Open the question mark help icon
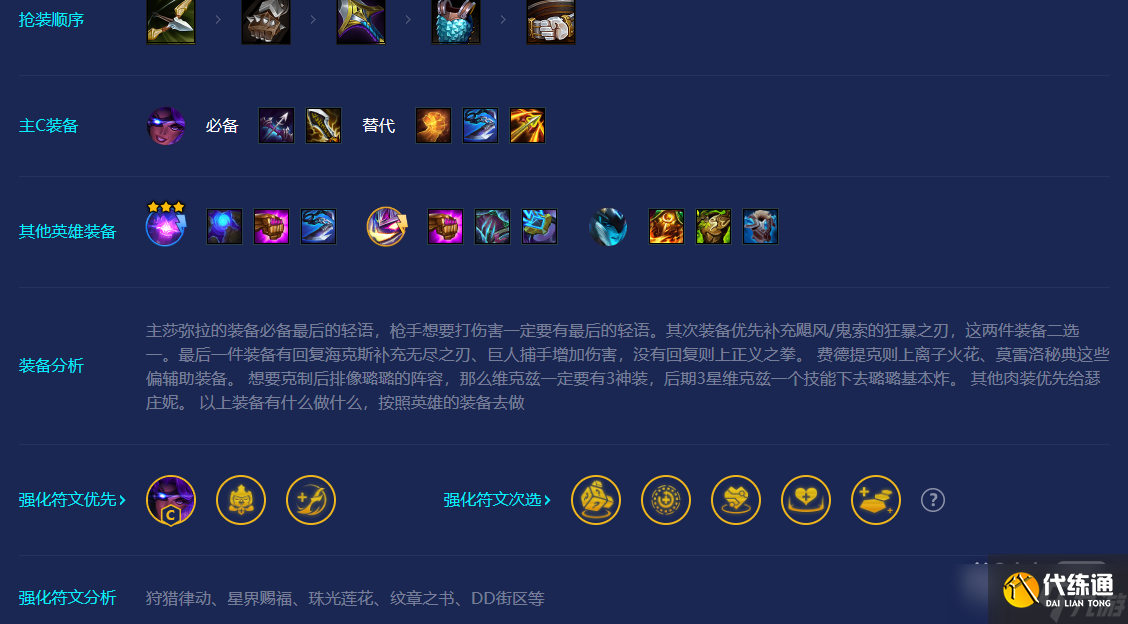 point(932,500)
